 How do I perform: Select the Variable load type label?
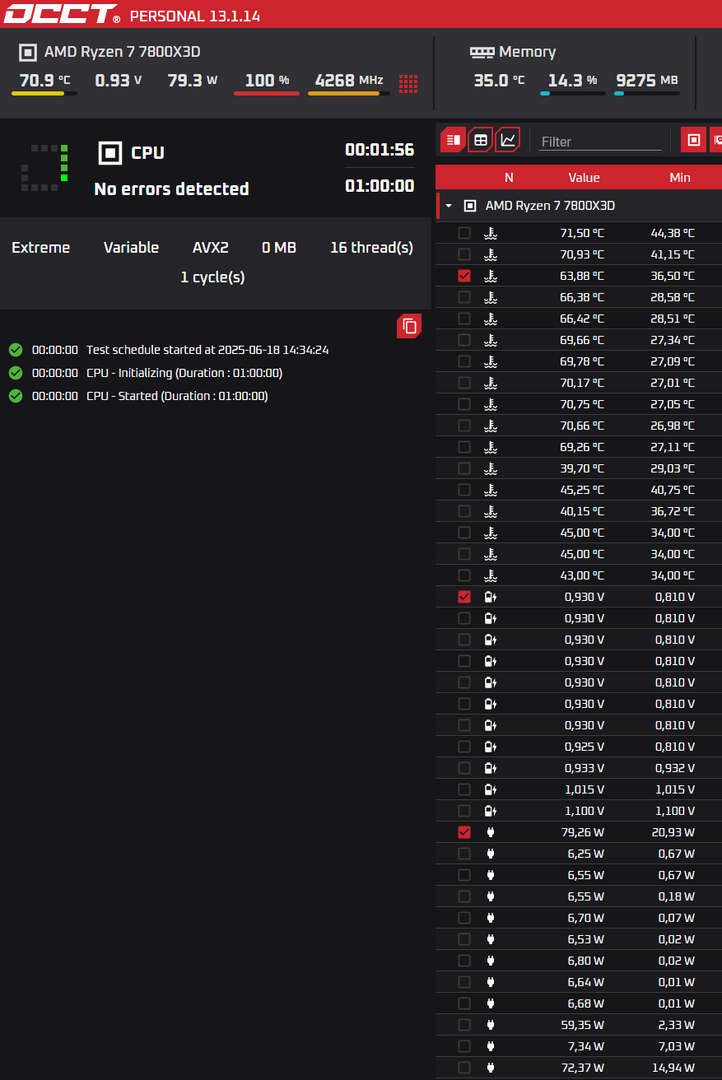point(131,247)
